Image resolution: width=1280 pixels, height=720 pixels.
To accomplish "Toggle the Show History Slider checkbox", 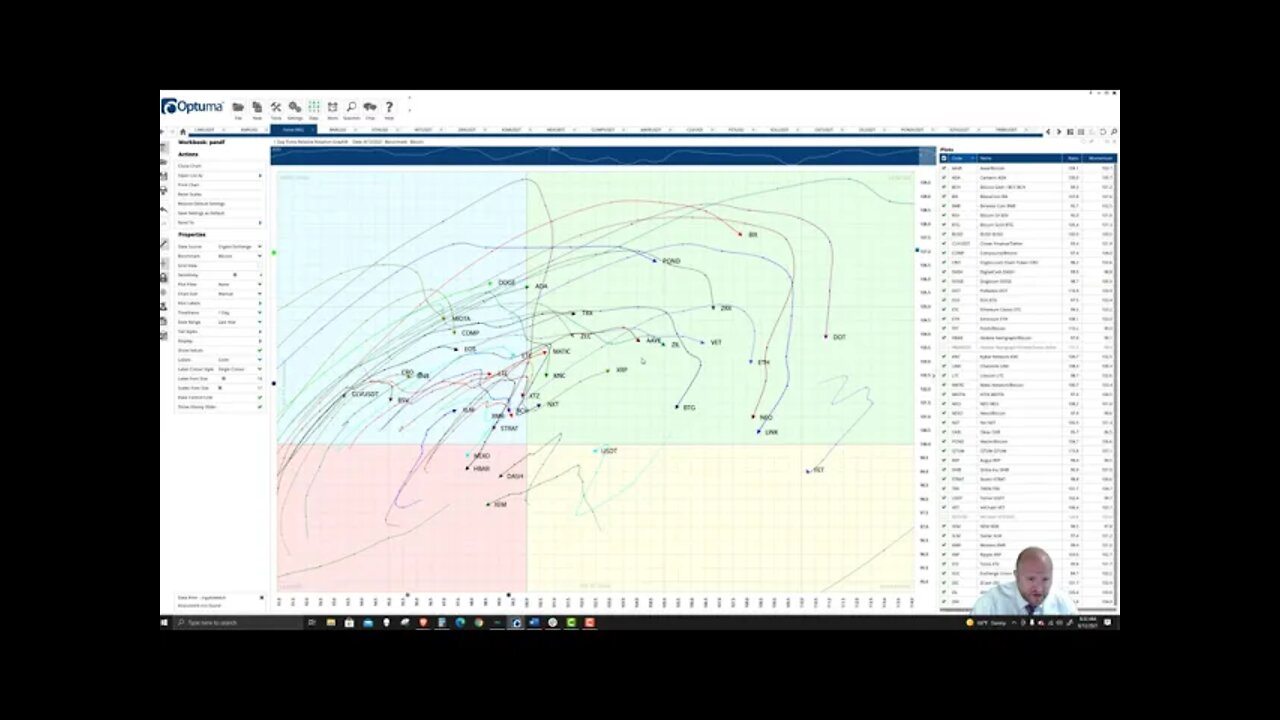I will (x=260, y=407).
